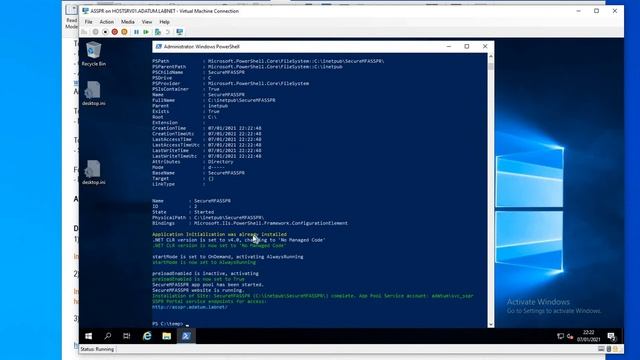The height and width of the screenshot is (360, 640).
Task: Click the keyboard status icon in VM status bar
Action: 601,349
